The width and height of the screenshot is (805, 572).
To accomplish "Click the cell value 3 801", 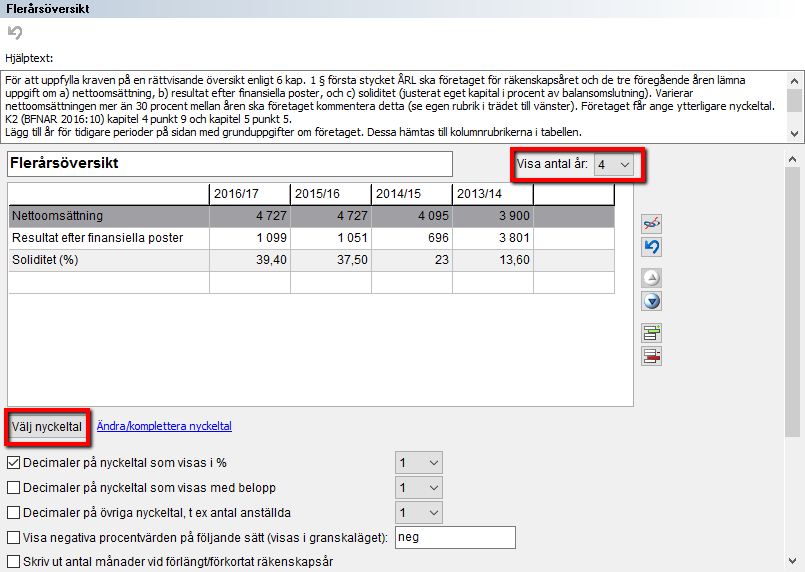I will pyautogui.click(x=493, y=238).
